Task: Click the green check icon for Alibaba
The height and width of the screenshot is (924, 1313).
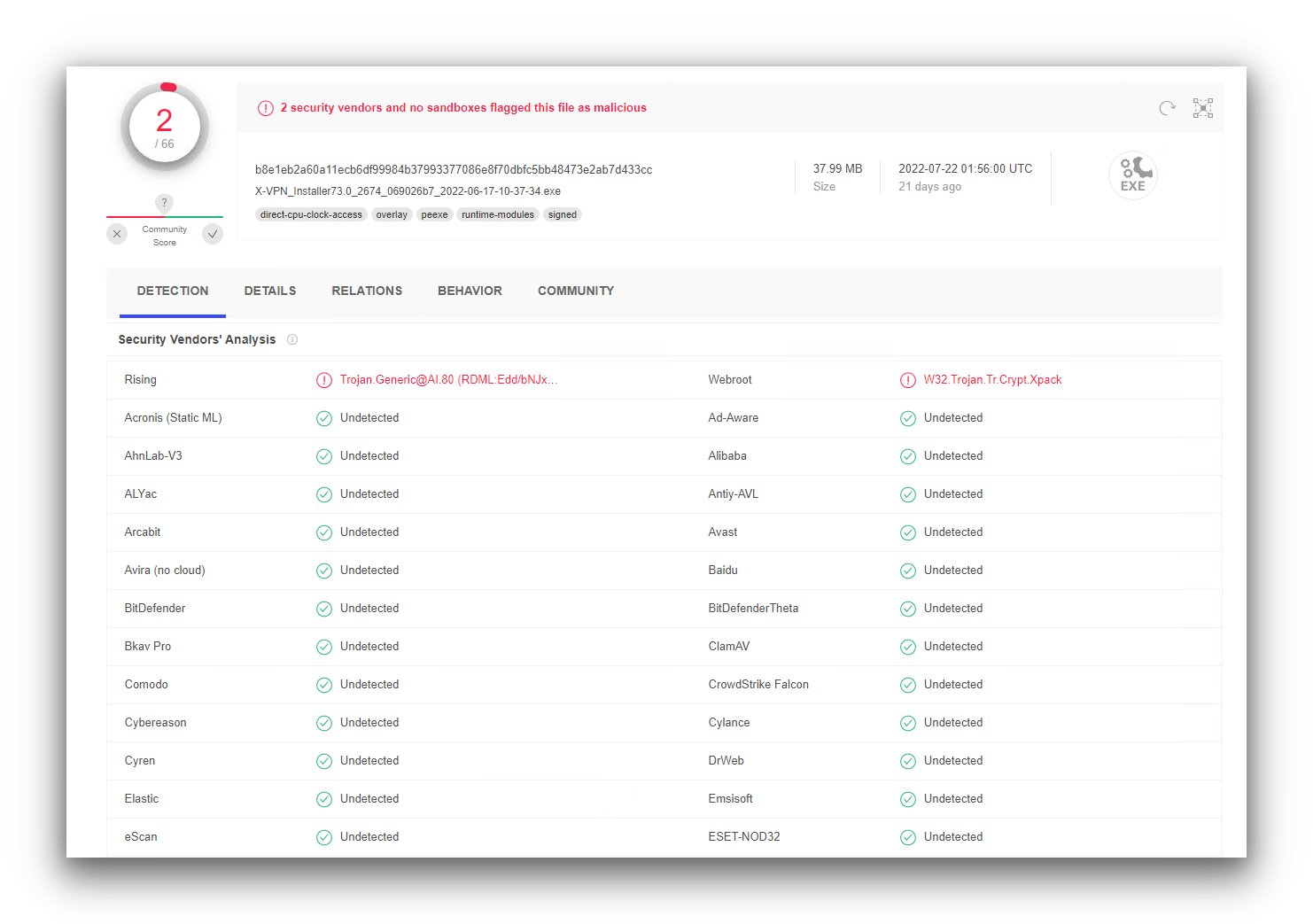Action: pos(908,456)
